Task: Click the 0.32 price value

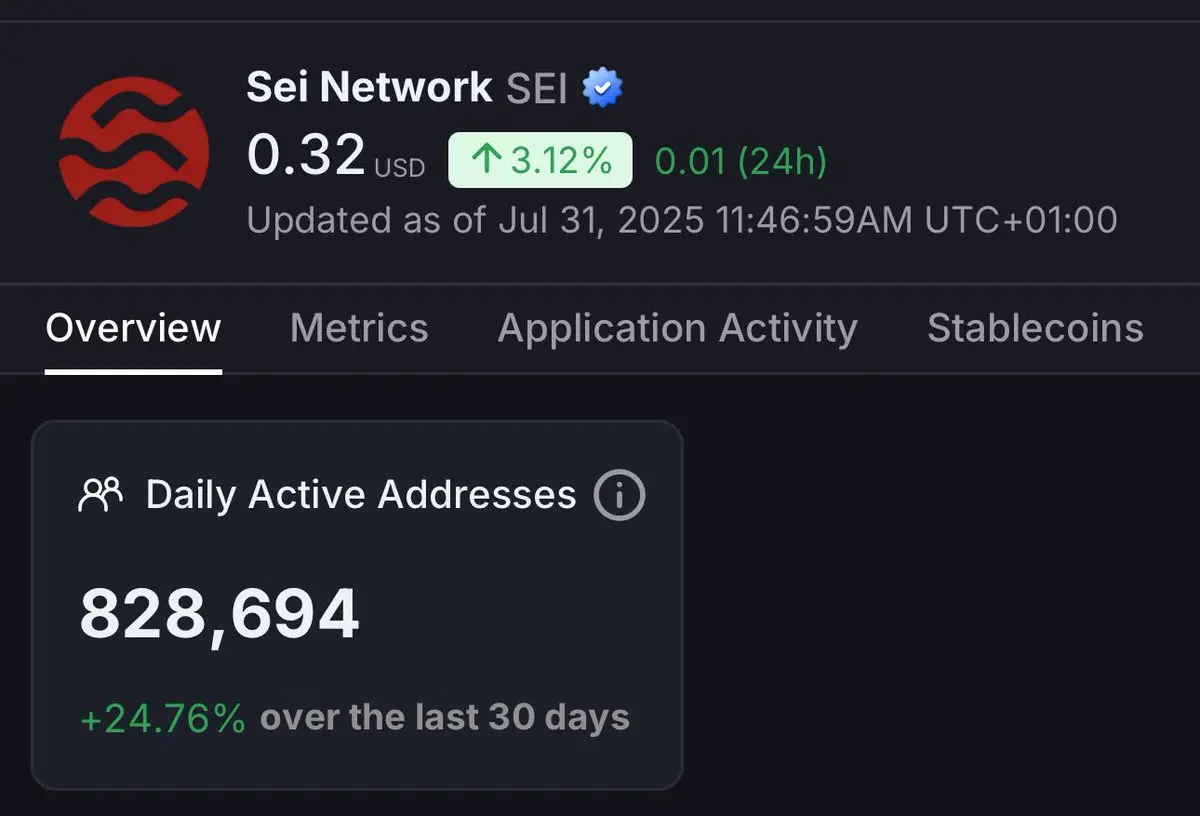Action: pos(306,156)
